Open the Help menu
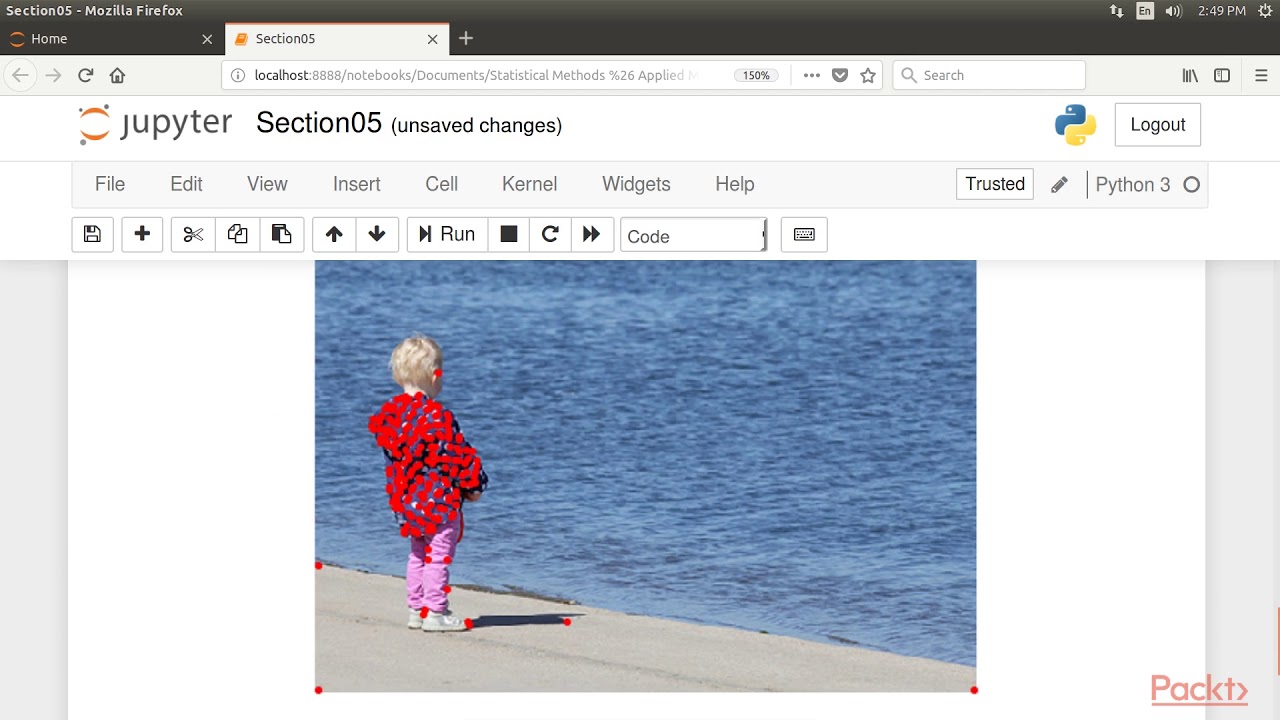The width and height of the screenshot is (1280, 720). [x=735, y=184]
